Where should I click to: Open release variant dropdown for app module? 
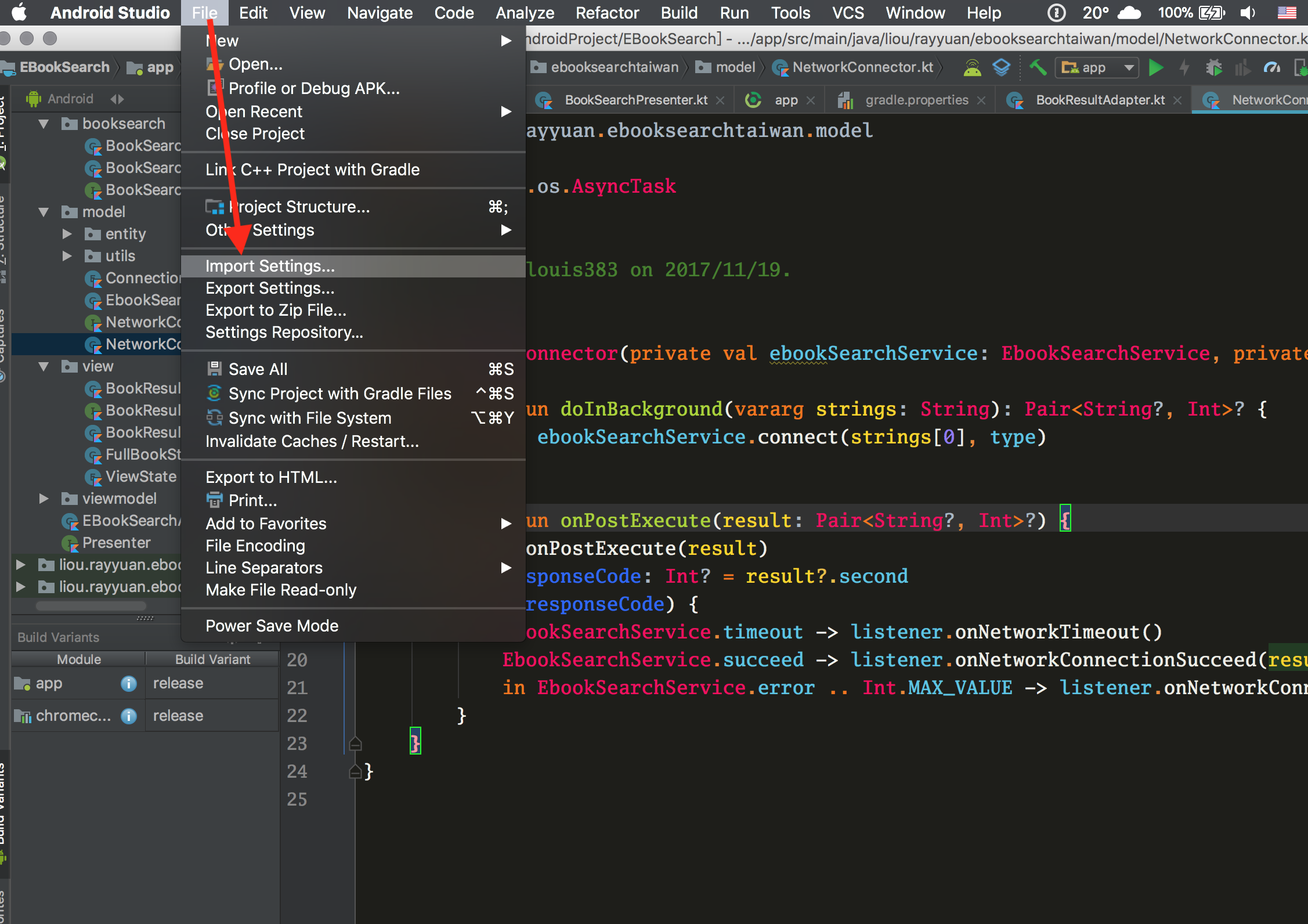click(x=212, y=684)
